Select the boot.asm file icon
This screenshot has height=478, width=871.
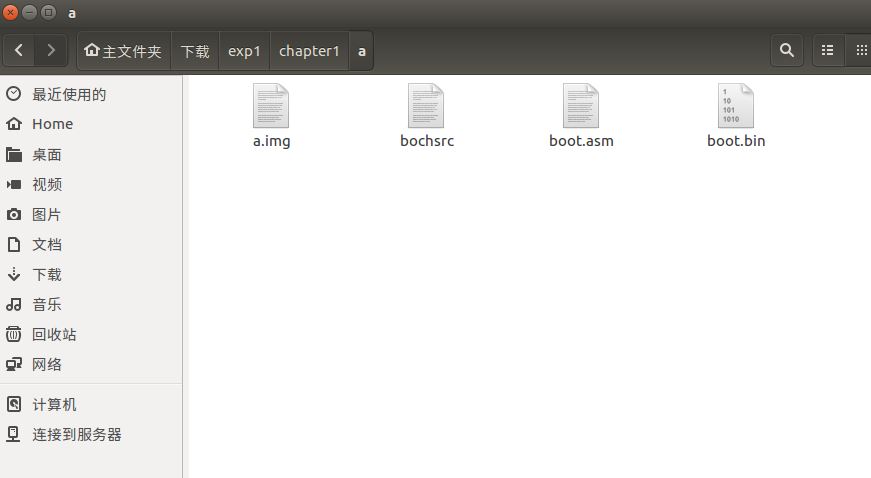pos(581,105)
